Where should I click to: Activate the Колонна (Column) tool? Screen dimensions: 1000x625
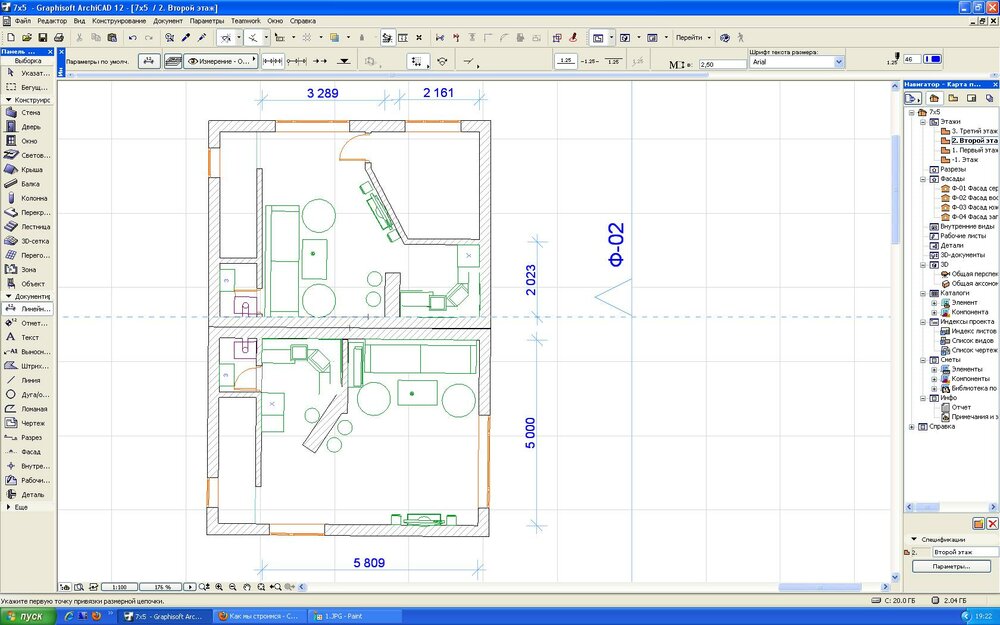pyautogui.click(x=32, y=198)
